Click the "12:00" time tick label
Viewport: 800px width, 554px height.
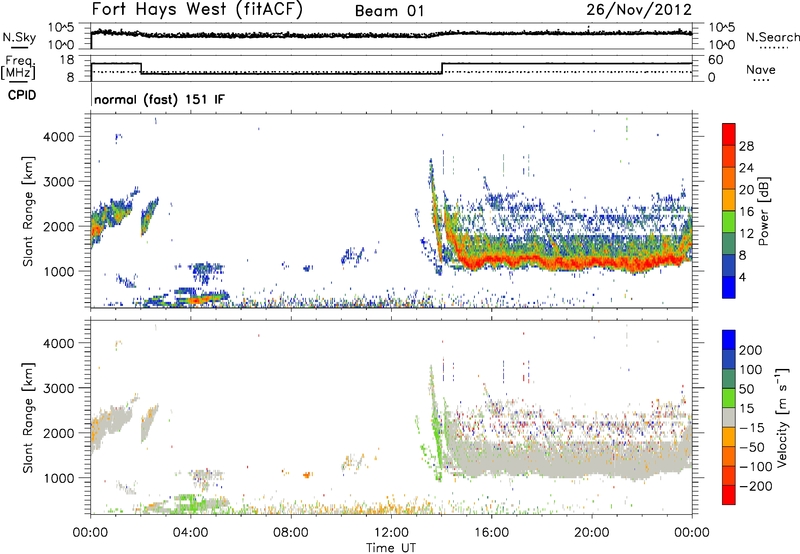[x=391, y=533]
